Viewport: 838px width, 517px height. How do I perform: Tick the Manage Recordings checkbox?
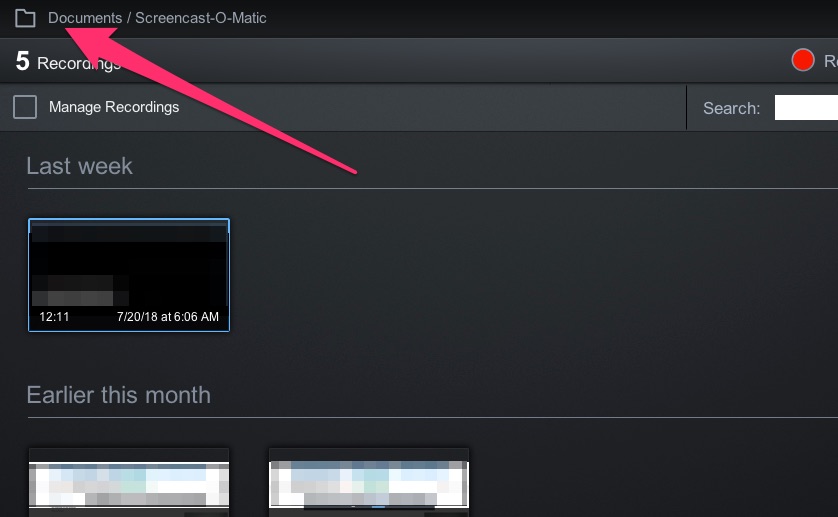click(x=25, y=107)
